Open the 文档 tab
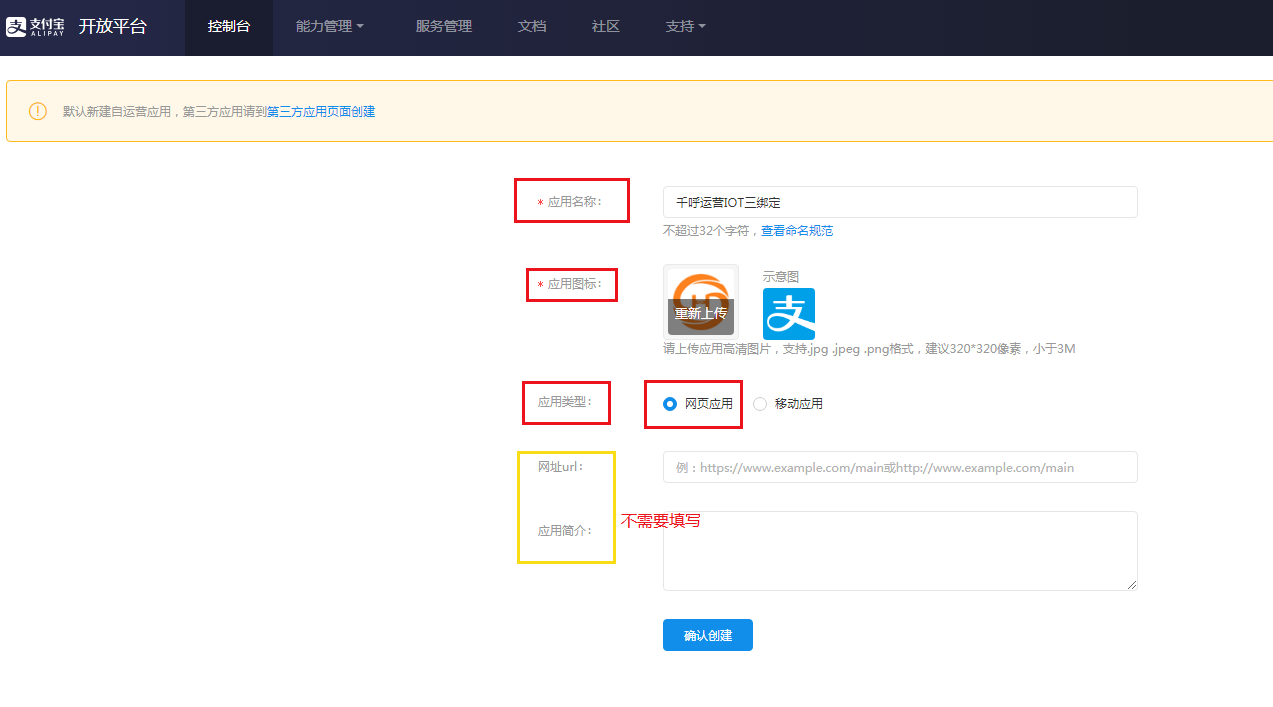1273x707 pixels. point(532,27)
